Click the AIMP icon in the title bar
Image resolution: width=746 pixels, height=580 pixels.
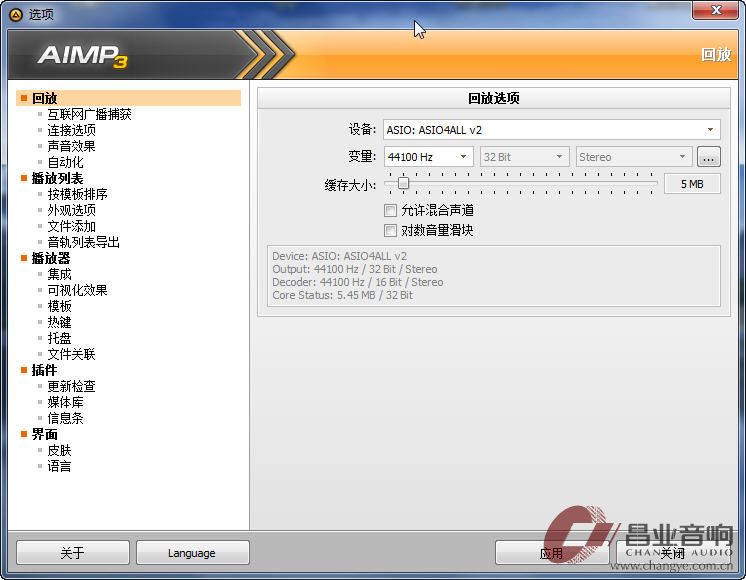pos(16,15)
